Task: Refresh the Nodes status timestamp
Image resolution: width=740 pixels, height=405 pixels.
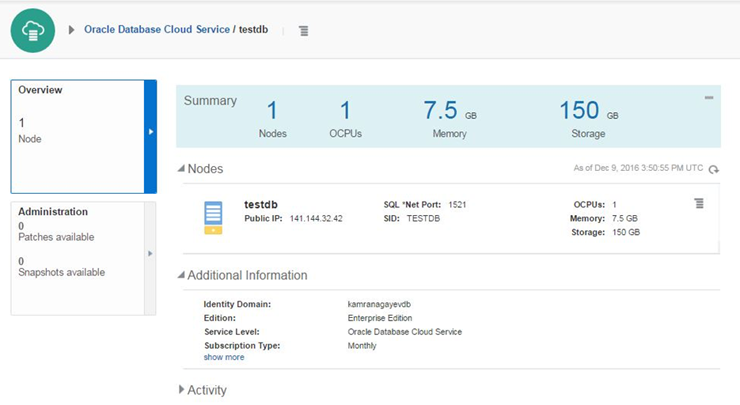Action: 713,170
